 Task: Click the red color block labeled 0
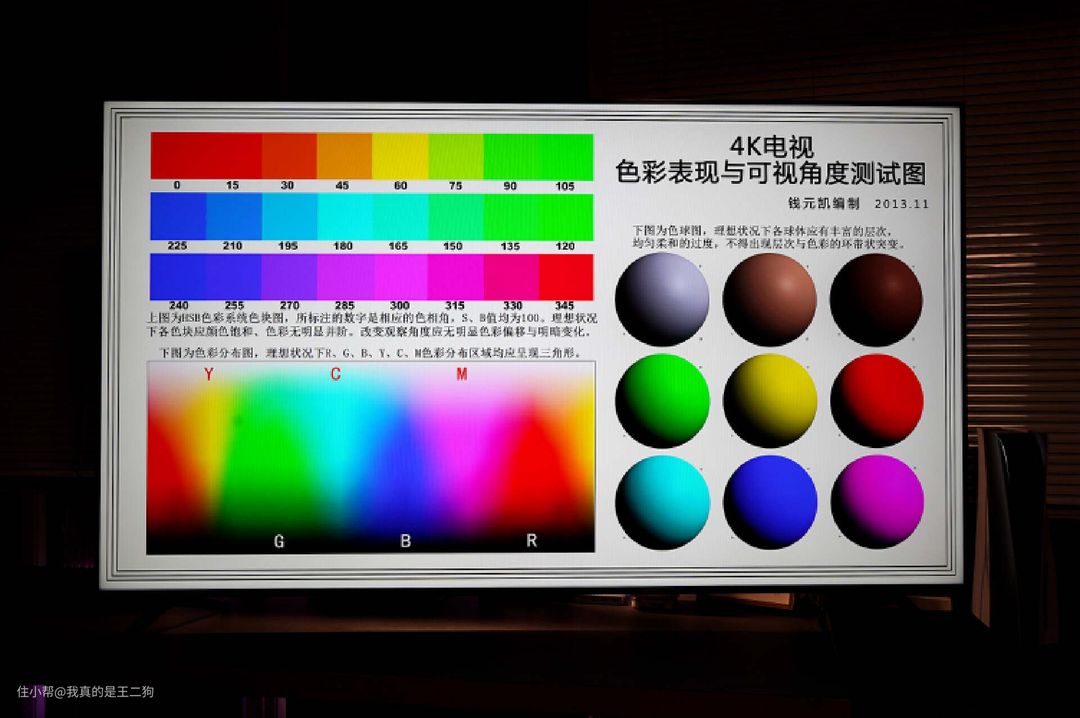tap(178, 156)
